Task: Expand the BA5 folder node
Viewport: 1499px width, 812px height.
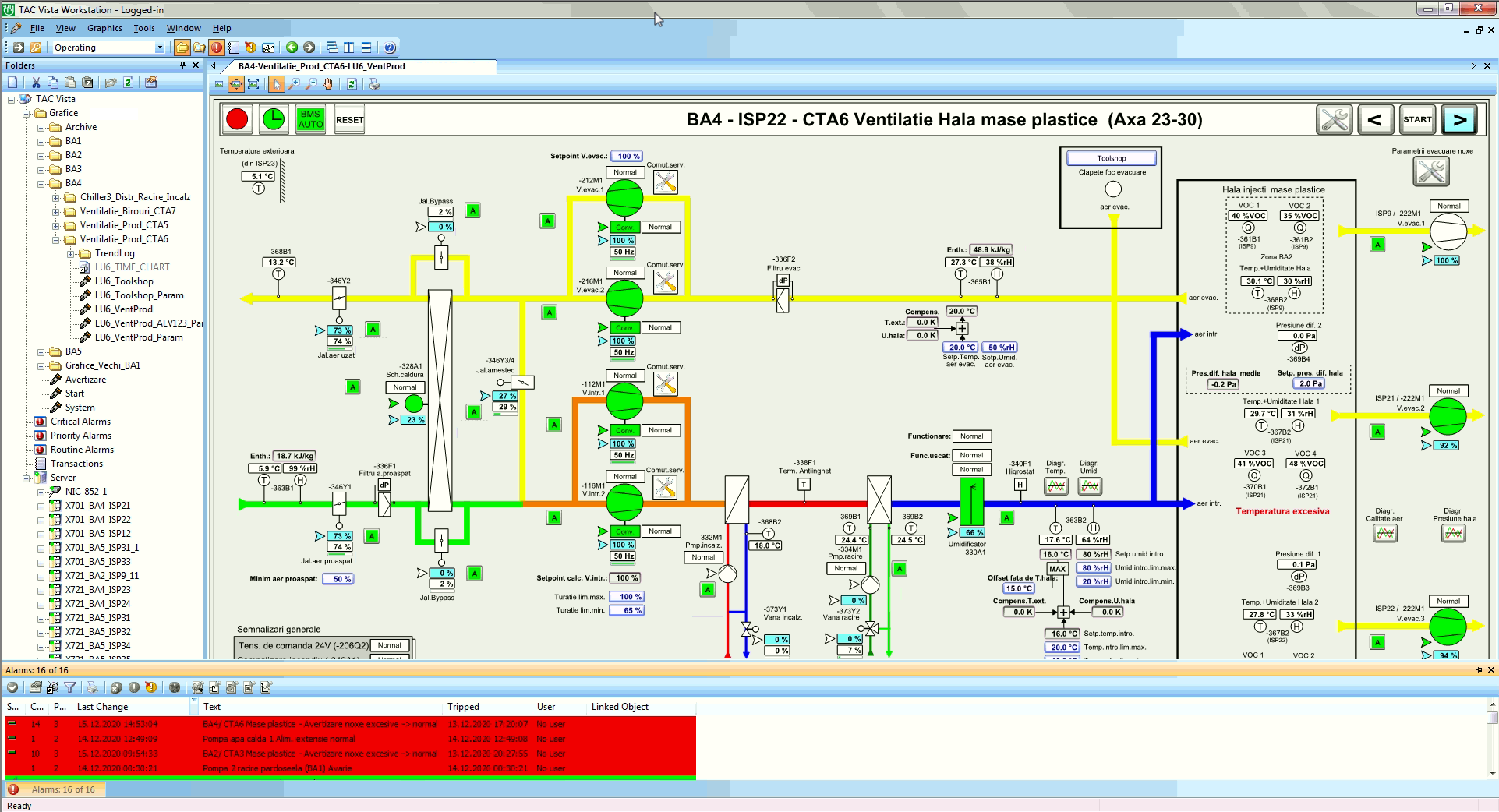Action: click(41, 351)
